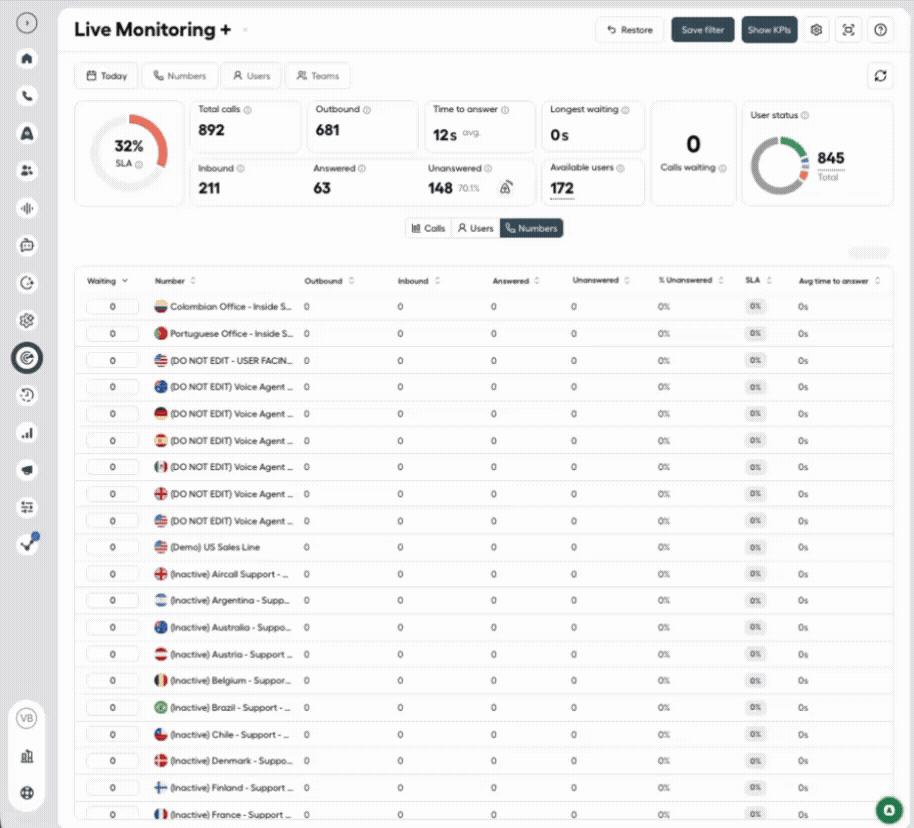Open the Home icon in sidebar
Screen dimensions: 914x828
coord(27,59)
